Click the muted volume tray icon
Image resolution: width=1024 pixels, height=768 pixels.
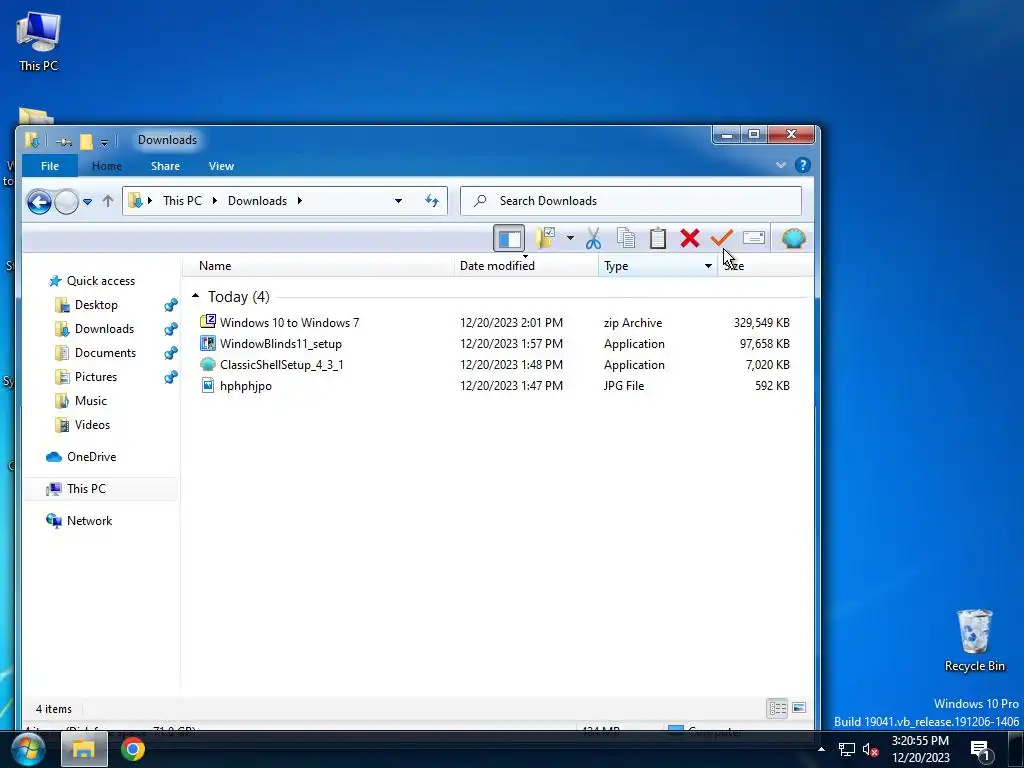[870, 750]
